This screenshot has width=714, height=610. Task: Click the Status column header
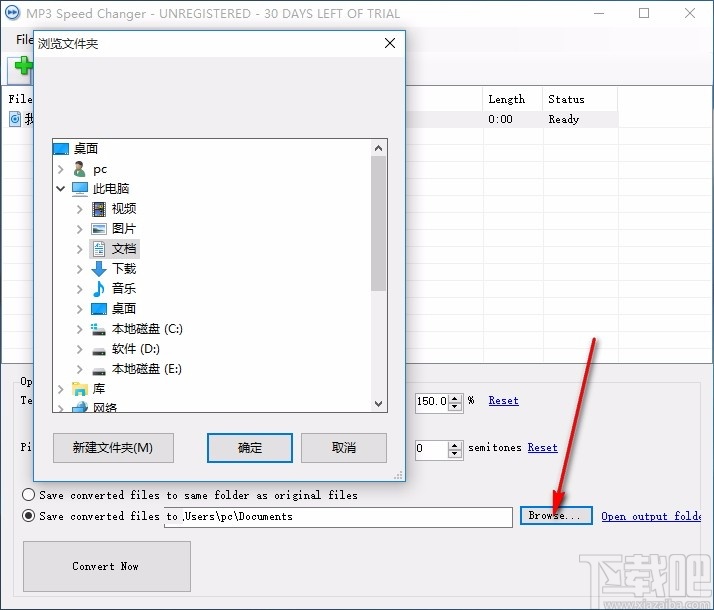[x=580, y=99]
